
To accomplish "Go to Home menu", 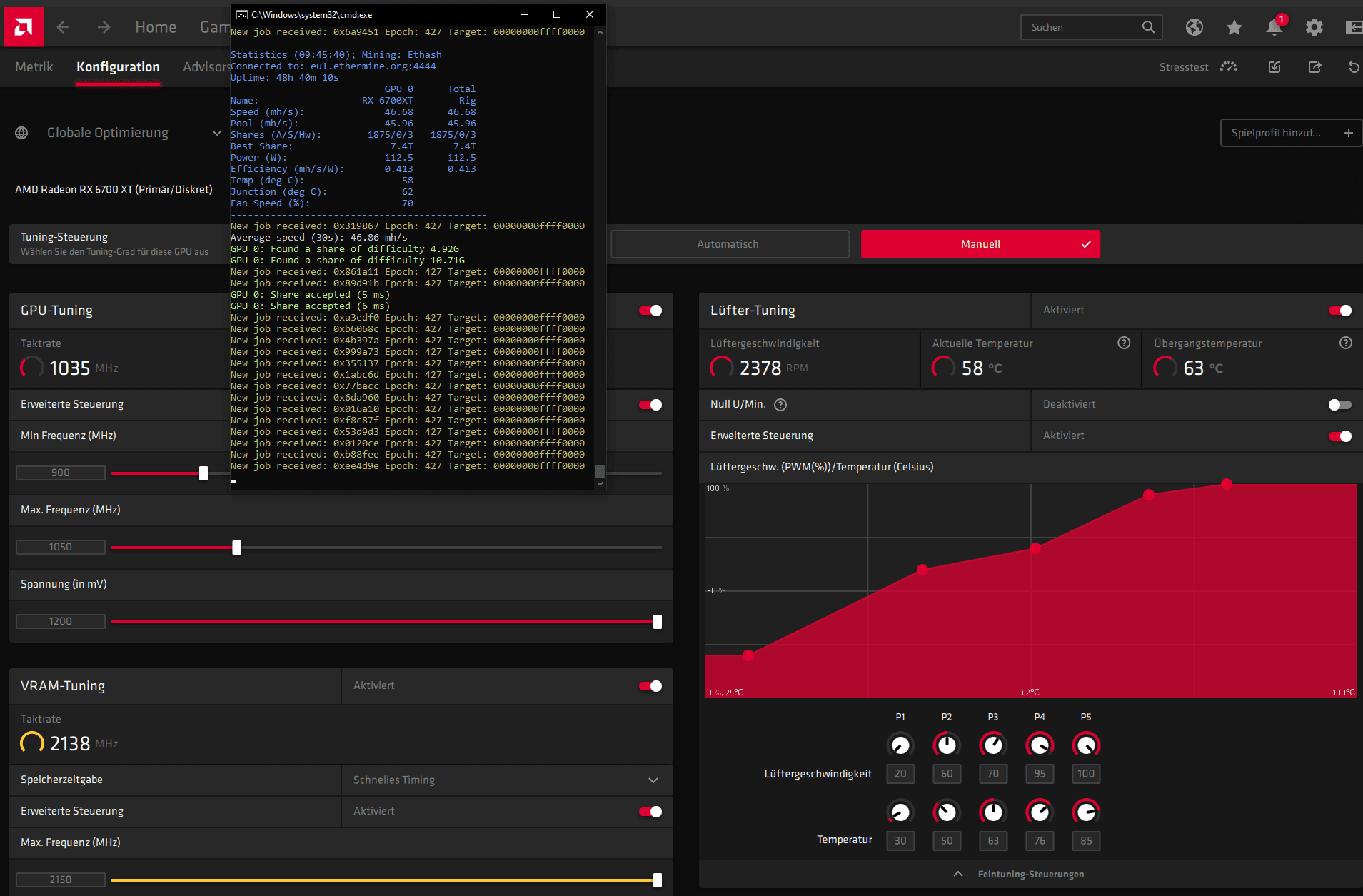I will pos(156,27).
